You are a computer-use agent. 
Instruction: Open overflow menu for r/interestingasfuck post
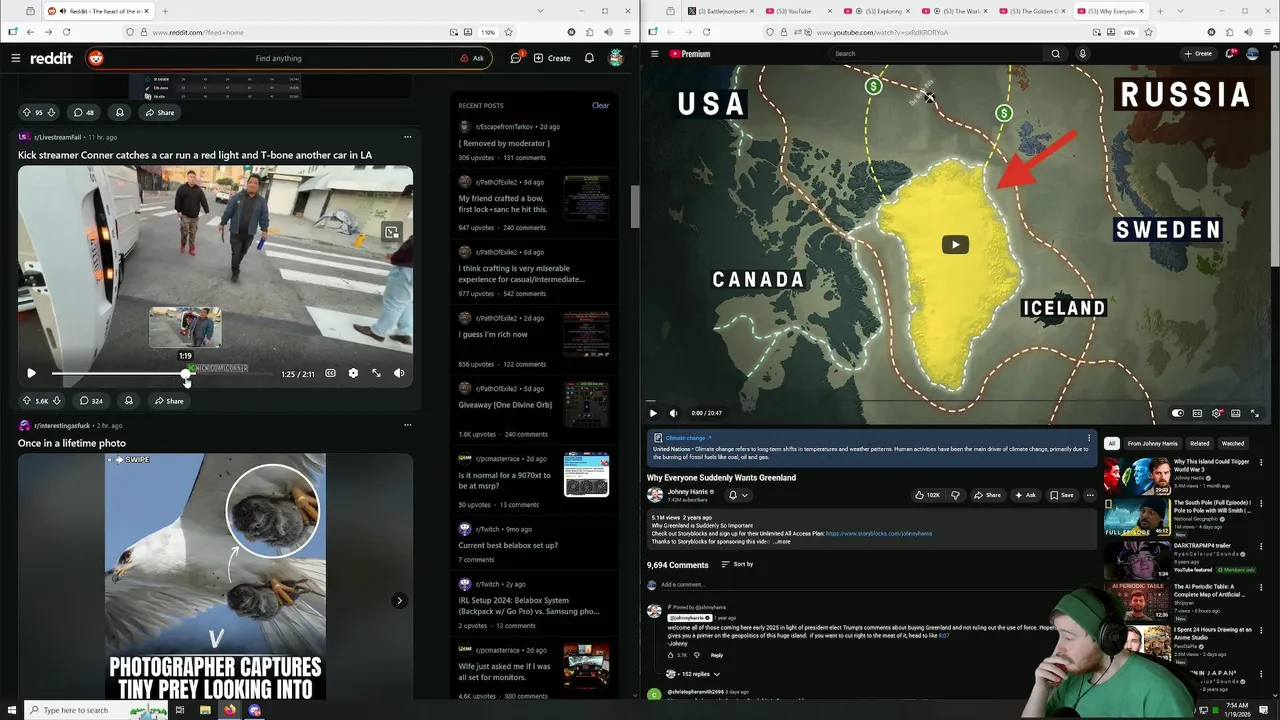(407, 425)
